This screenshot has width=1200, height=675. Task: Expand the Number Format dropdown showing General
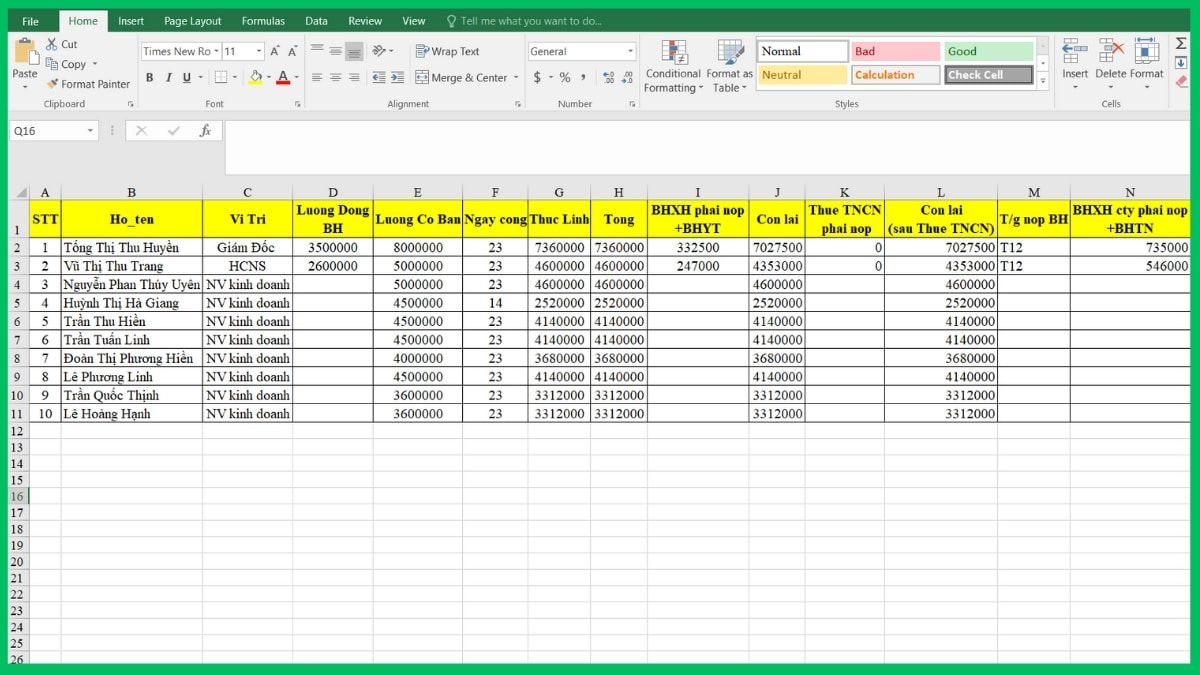(x=630, y=51)
